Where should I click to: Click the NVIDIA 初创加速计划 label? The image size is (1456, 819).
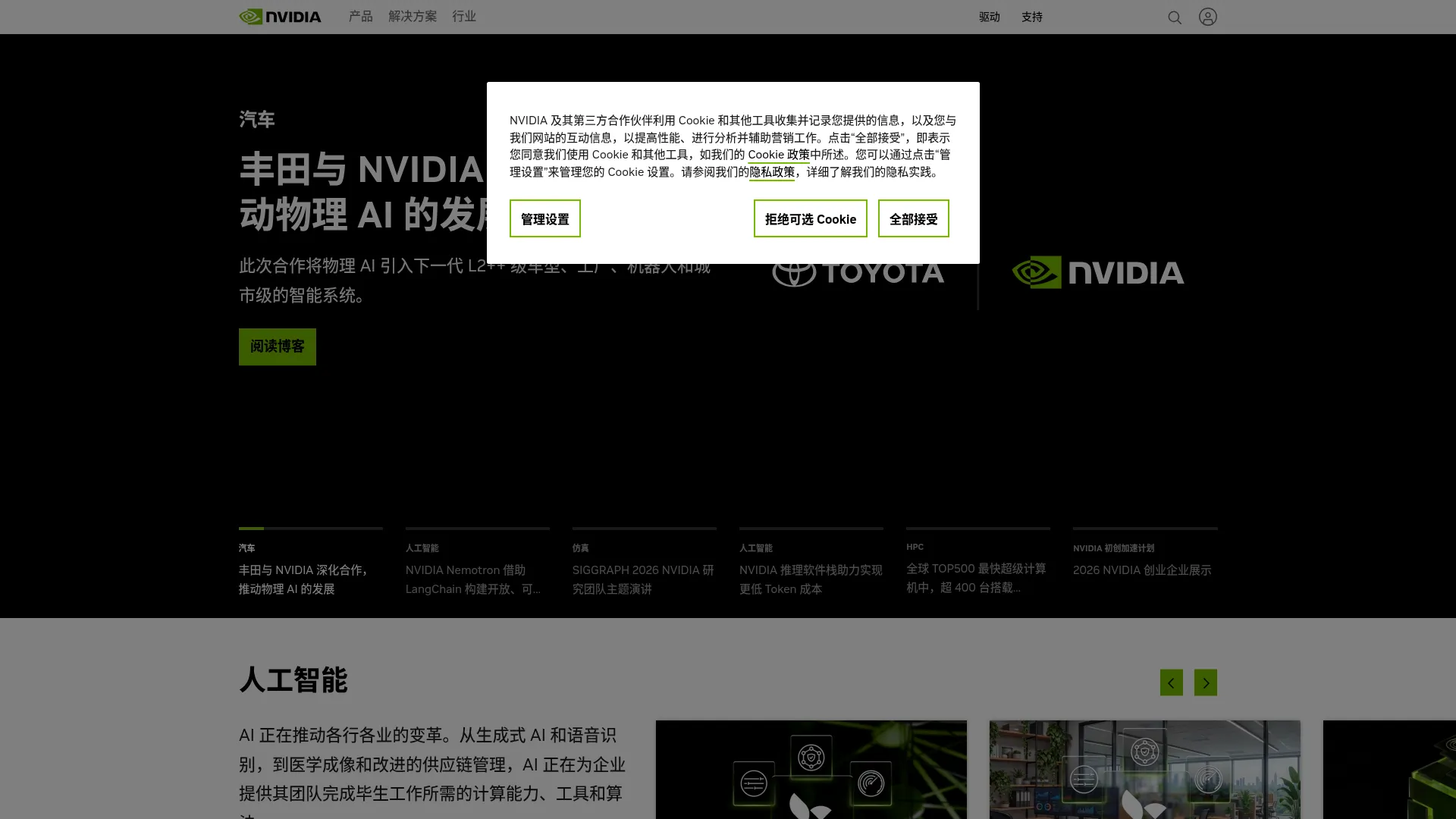[x=1113, y=548]
